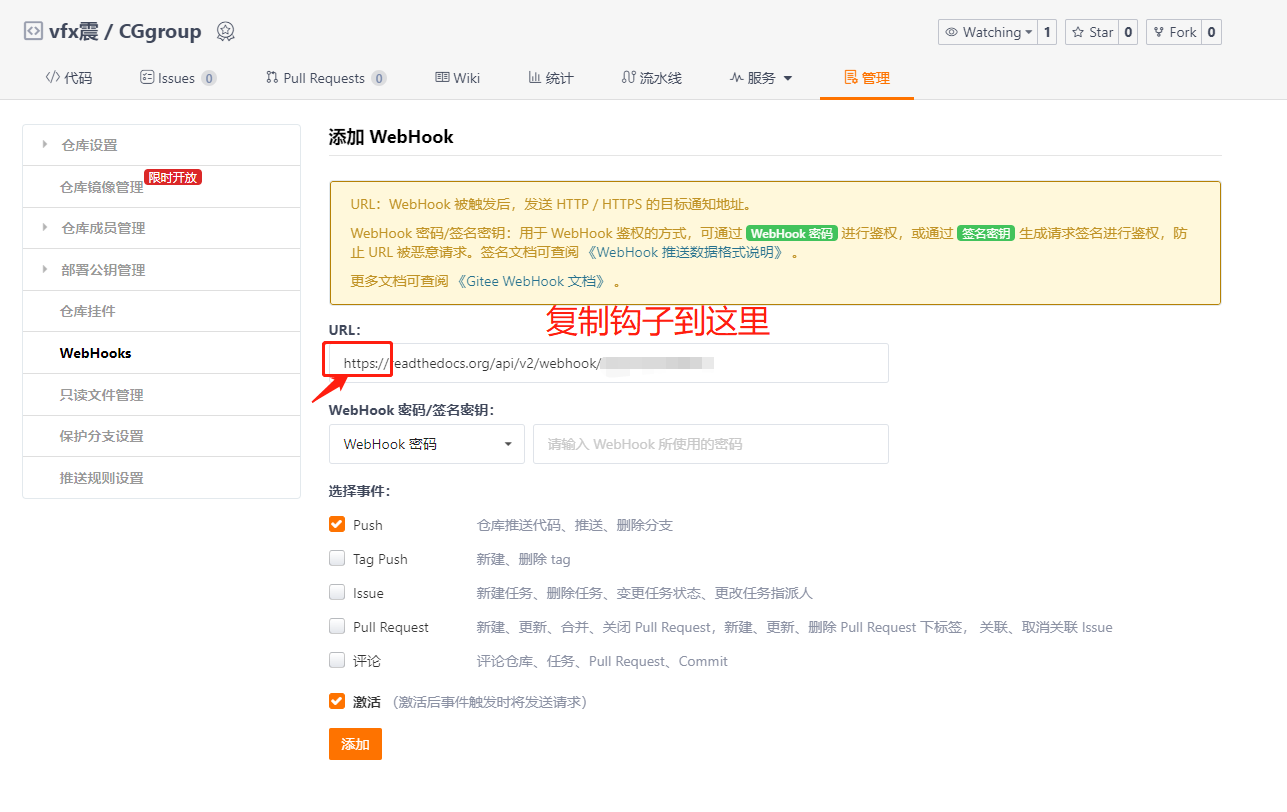Expand 部署公钥管理 in sidebar
Image resolution: width=1287 pixels, height=812 pixels.
(x=161, y=270)
